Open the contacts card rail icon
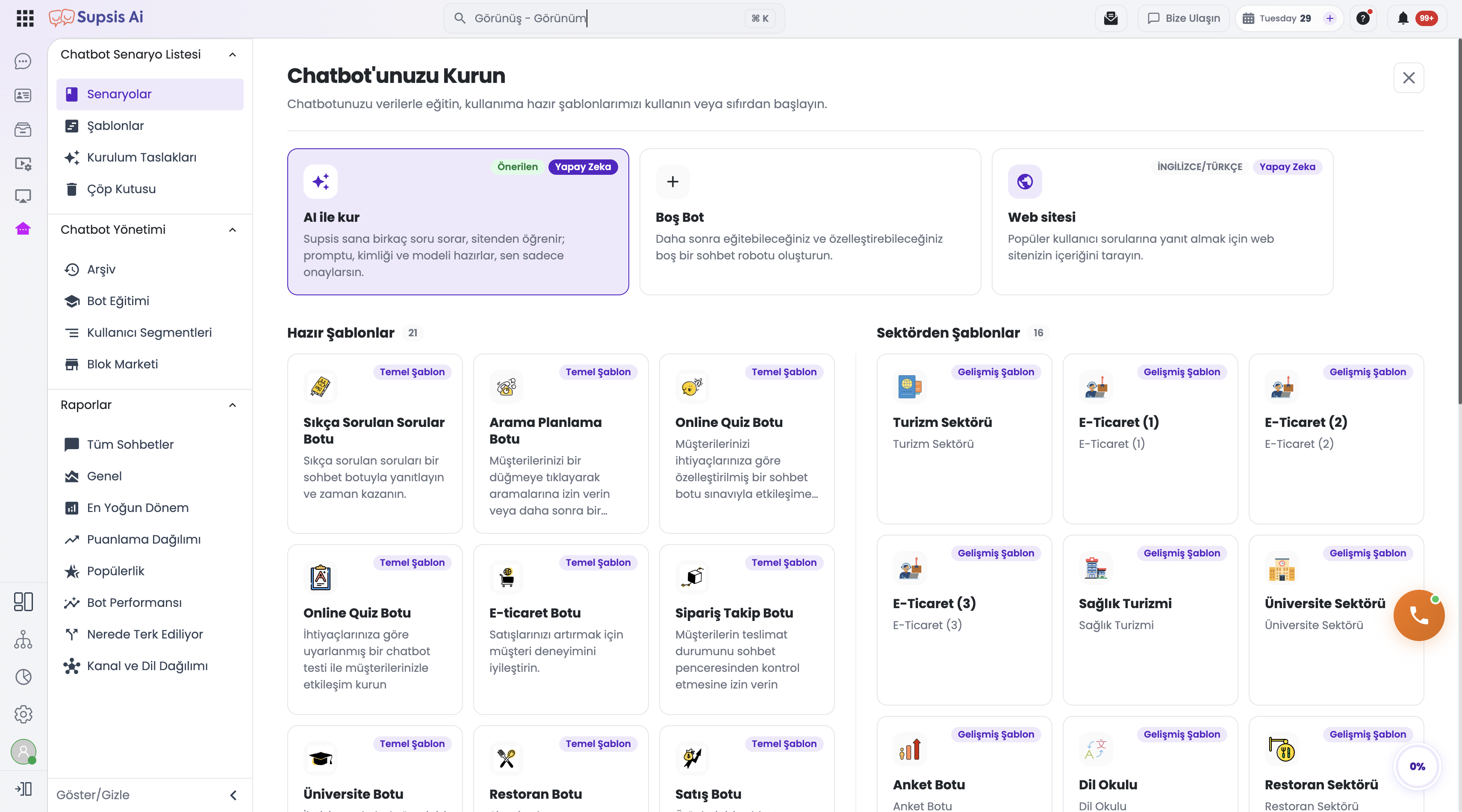Image resolution: width=1462 pixels, height=812 pixels. click(23, 95)
